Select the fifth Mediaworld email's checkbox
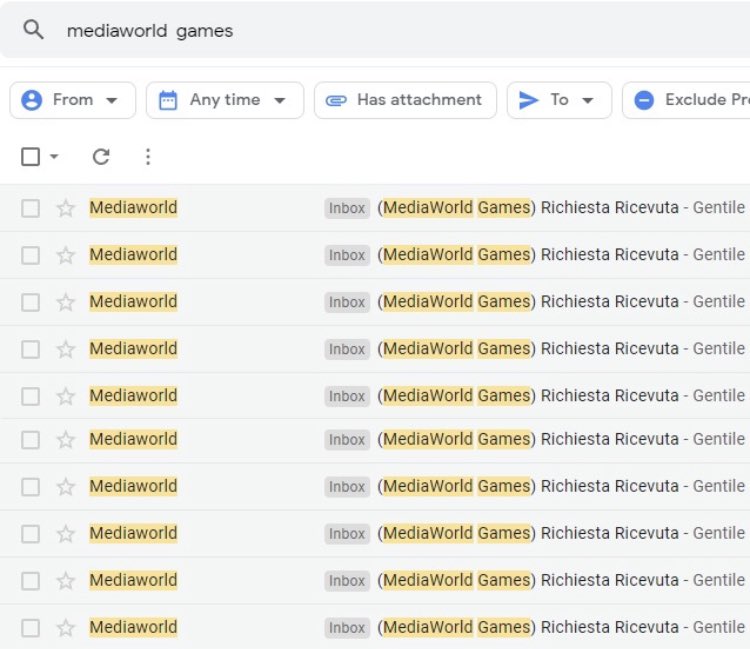The width and height of the screenshot is (750, 649). (x=31, y=396)
